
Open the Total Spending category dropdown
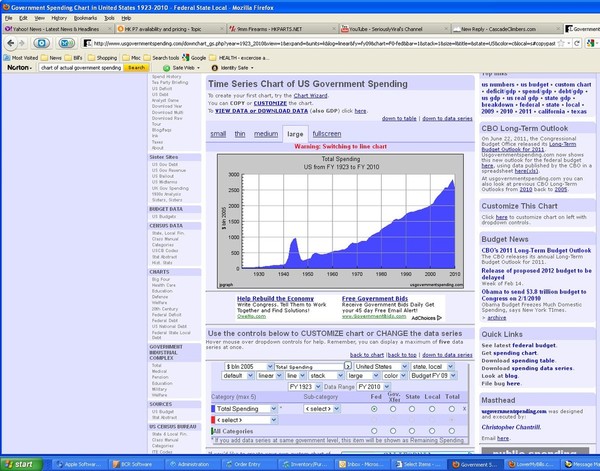point(246,409)
